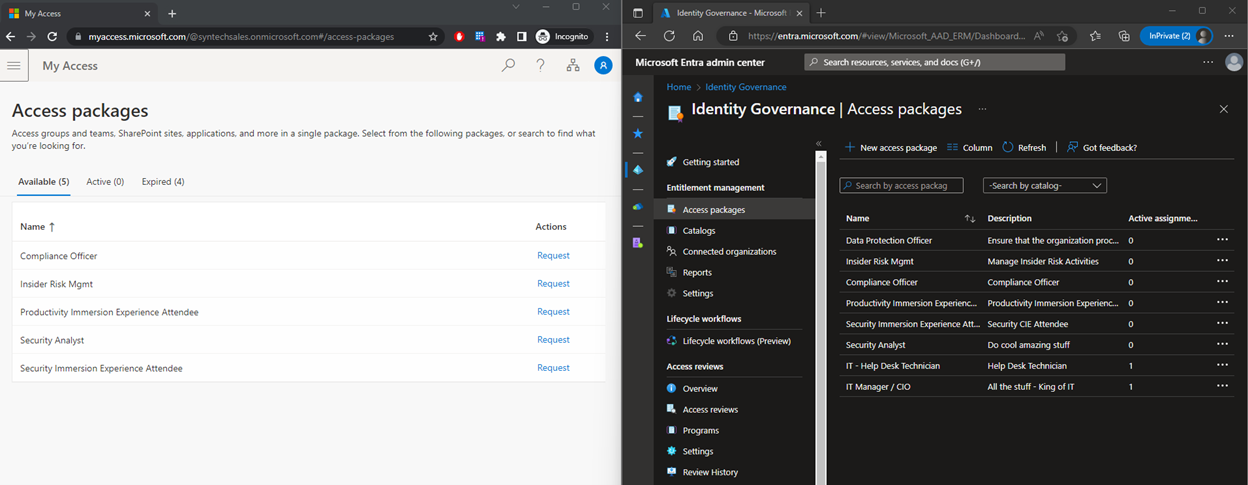Image resolution: width=1248 pixels, height=485 pixels.
Task: Bookmark the myaccess page with the star
Action: pyautogui.click(x=433, y=36)
